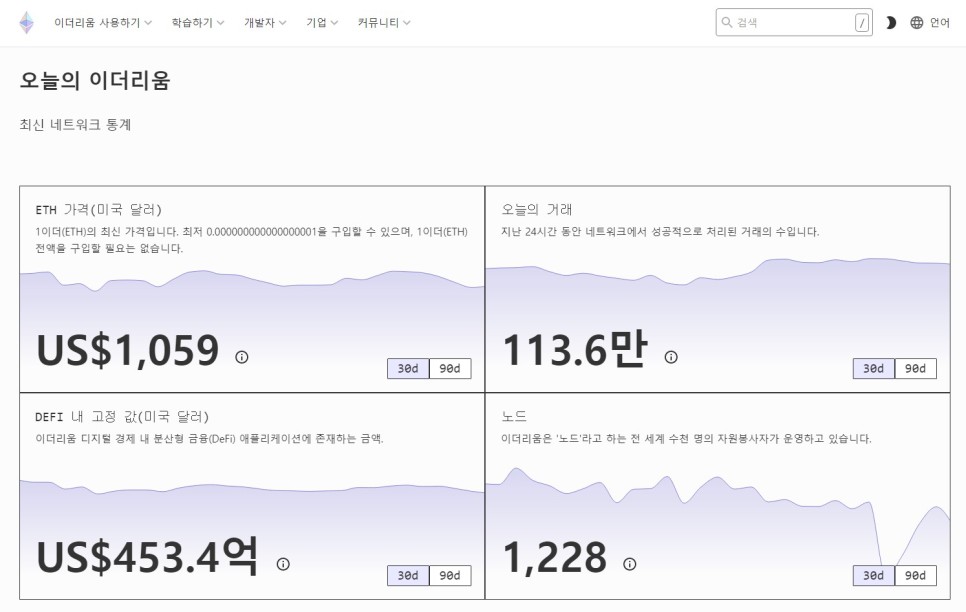Viewport: 966px width, 612px height.
Task: Expand the 커뮤니티 menu
Action: tap(384, 23)
